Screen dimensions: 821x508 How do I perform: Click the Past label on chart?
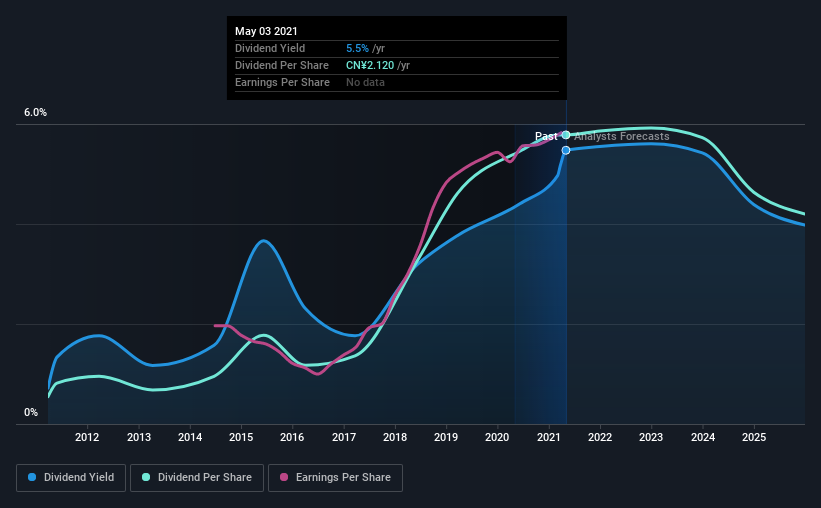(x=546, y=136)
